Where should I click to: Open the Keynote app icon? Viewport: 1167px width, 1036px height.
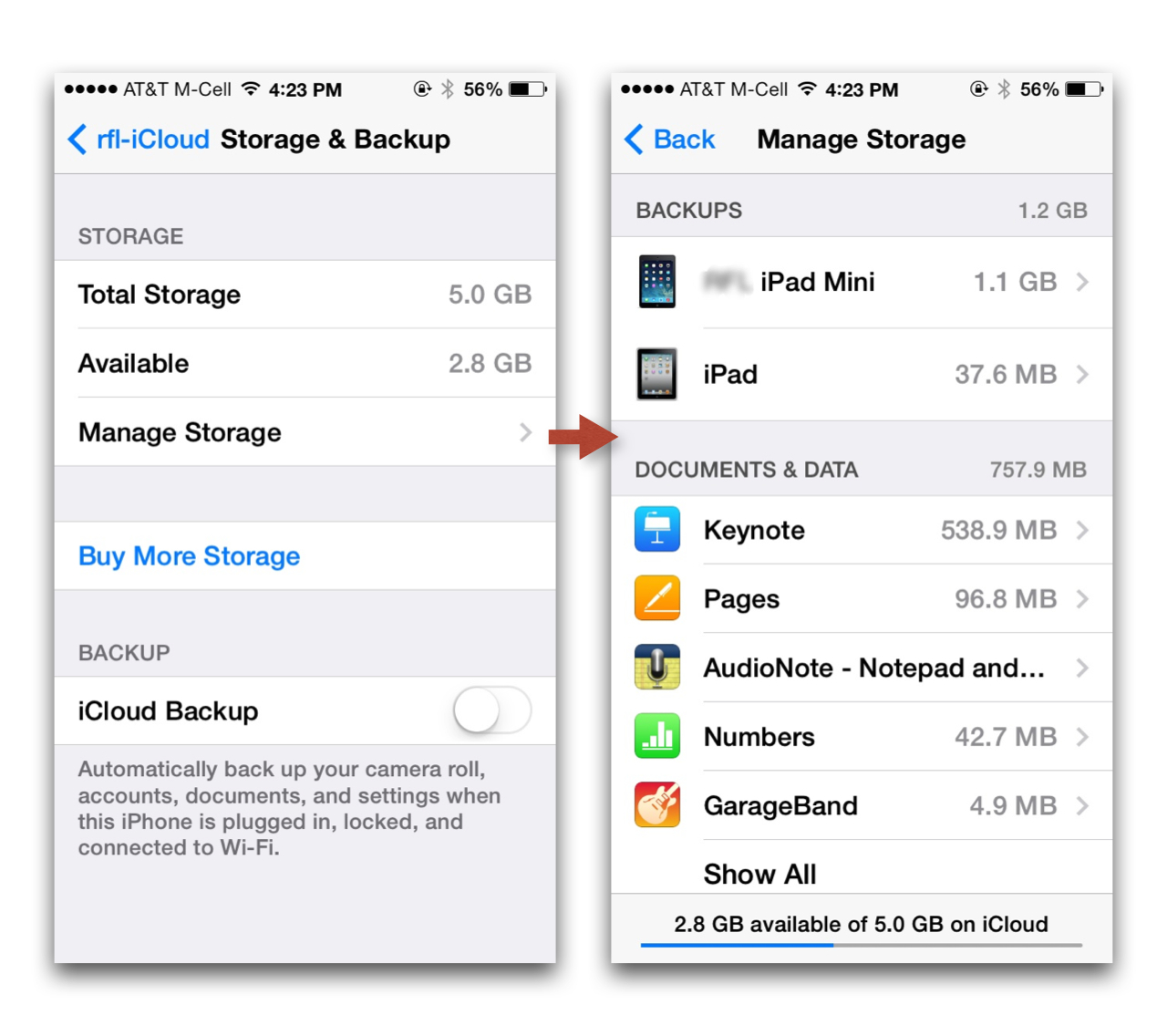click(x=656, y=530)
